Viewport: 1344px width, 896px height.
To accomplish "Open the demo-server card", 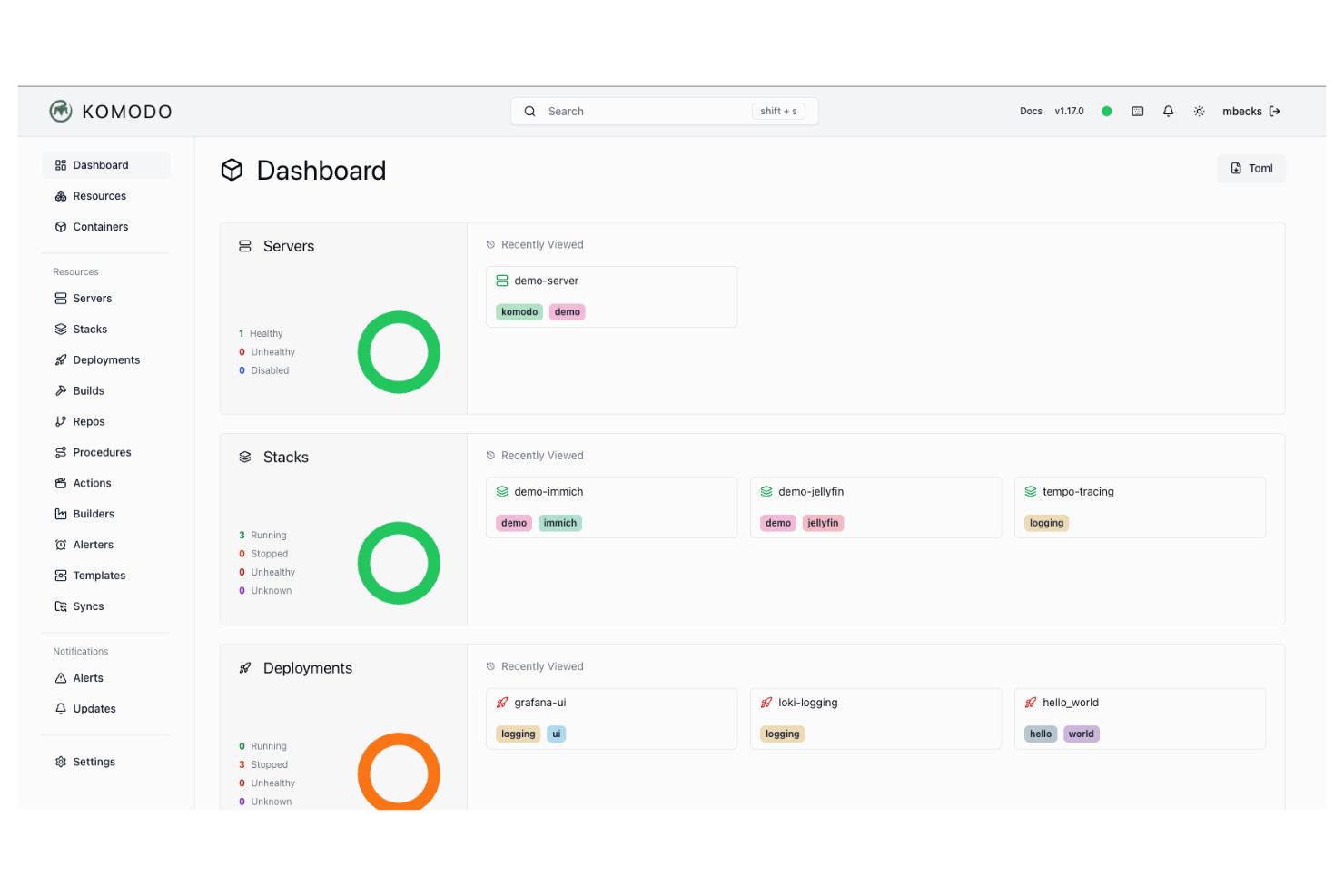I will (611, 296).
